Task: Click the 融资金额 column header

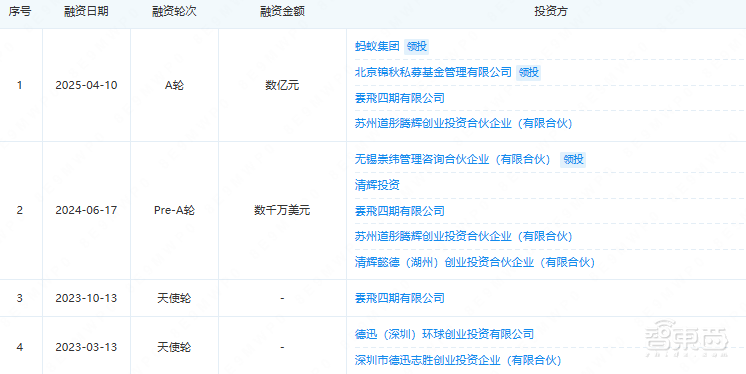Action: [282, 11]
